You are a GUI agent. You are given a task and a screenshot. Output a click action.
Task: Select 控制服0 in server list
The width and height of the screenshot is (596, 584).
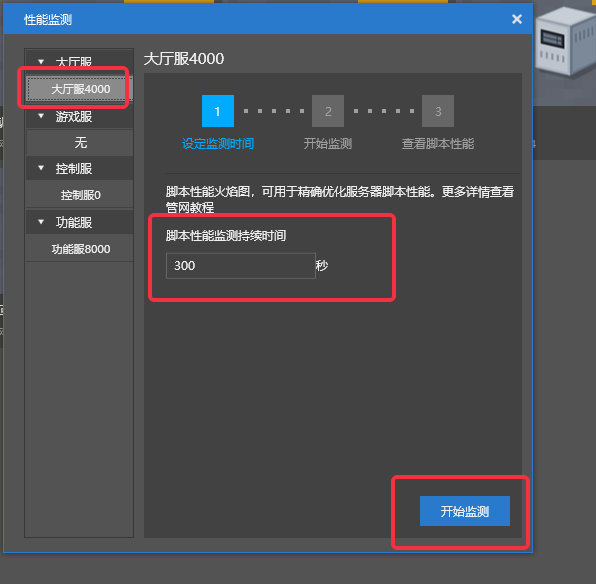[x=79, y=195]
